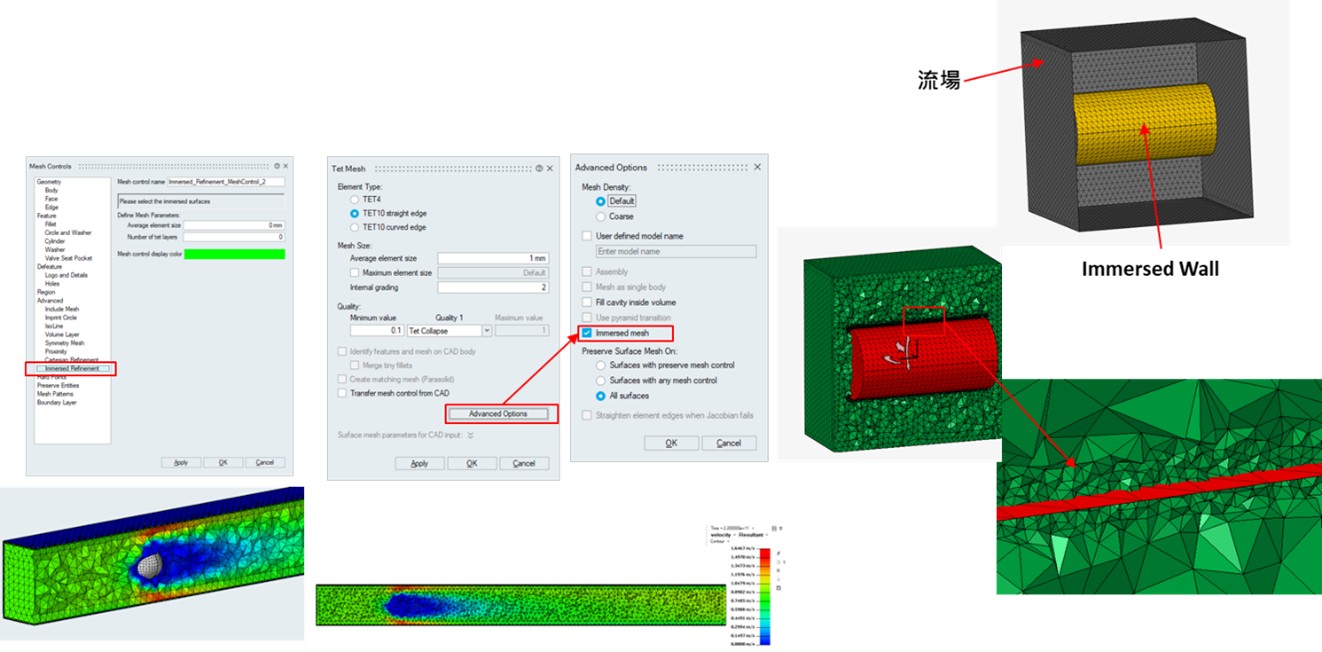Select TET10 curved edge option
This screenshot has height=652, width=1322.
click(x=355, y=227)
